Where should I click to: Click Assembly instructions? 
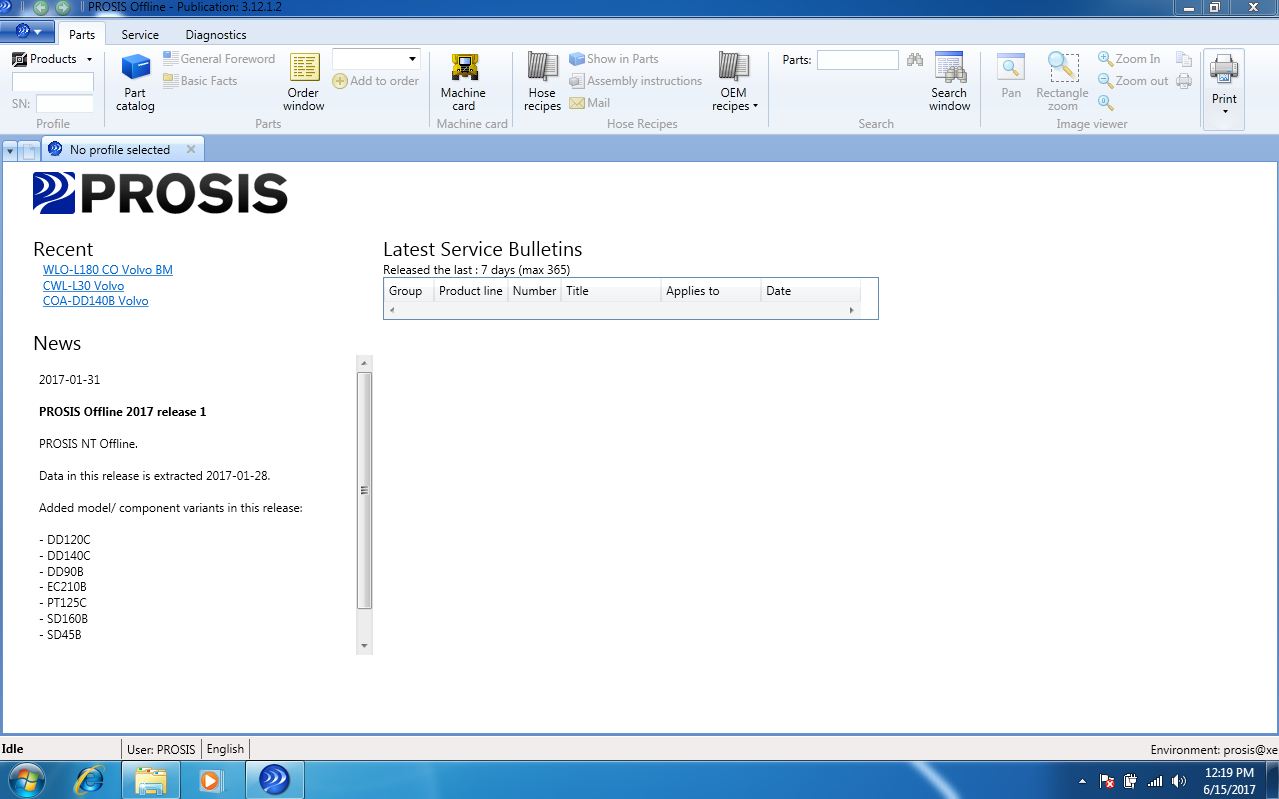click(636, 81)
